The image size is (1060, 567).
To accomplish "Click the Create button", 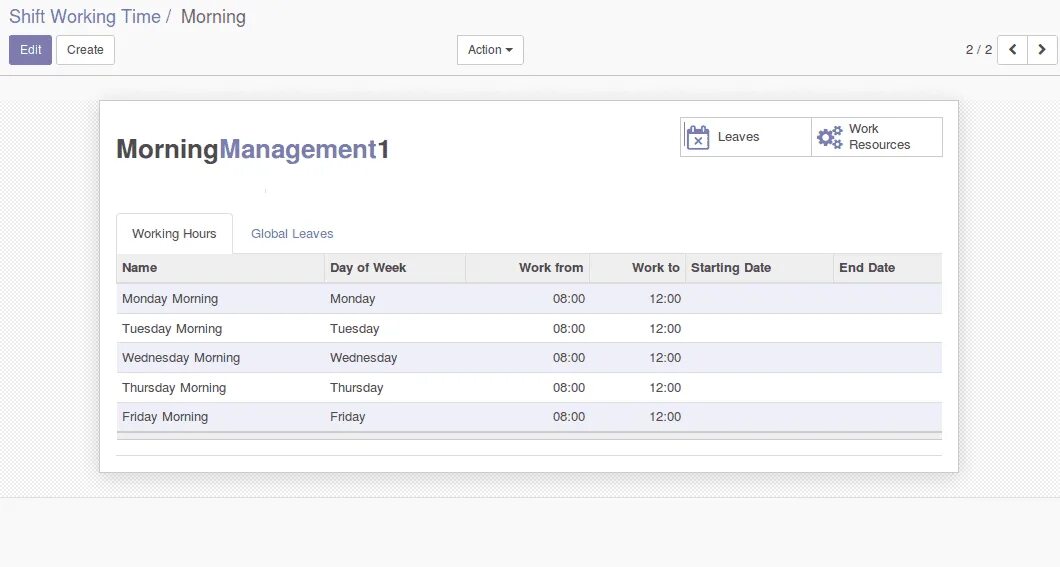I will (x=85, y=50).
